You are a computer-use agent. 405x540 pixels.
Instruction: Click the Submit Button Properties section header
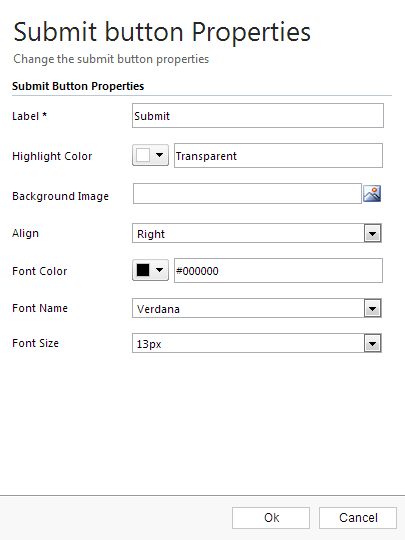pyautogui.click(x=78, y=86)
